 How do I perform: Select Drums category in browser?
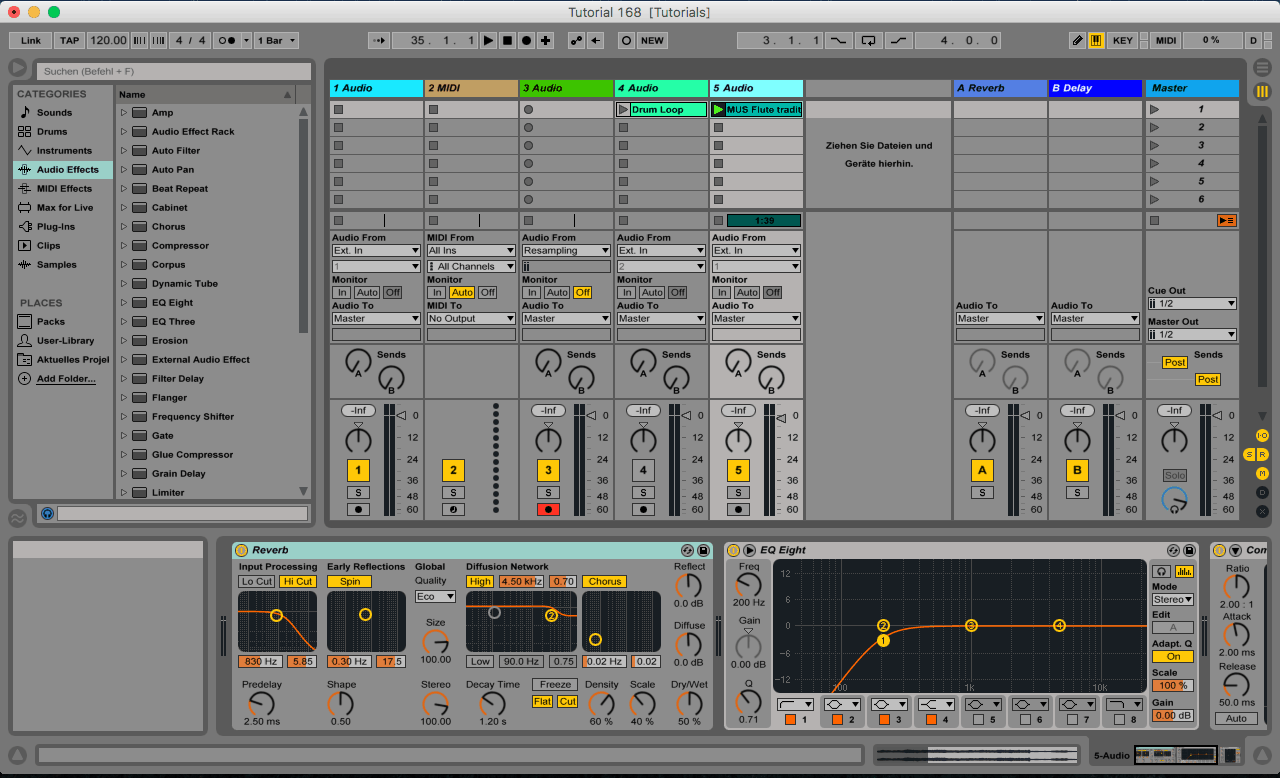(x=52, y=132)
